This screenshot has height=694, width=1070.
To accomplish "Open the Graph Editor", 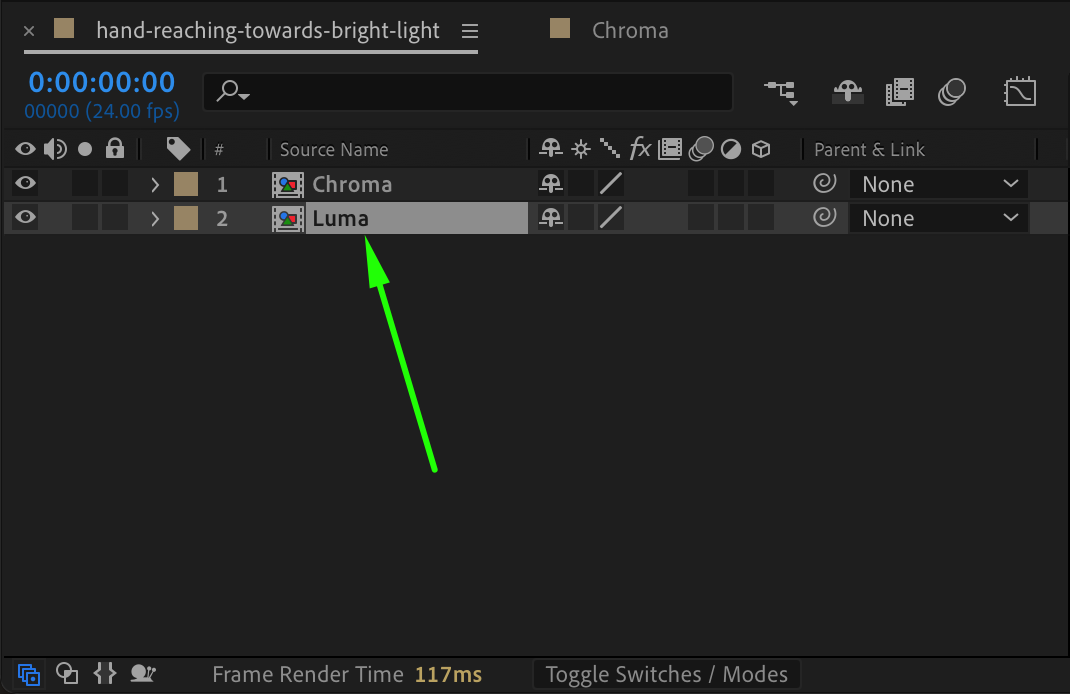I will pyautogui.click(x=1020, y=92).
